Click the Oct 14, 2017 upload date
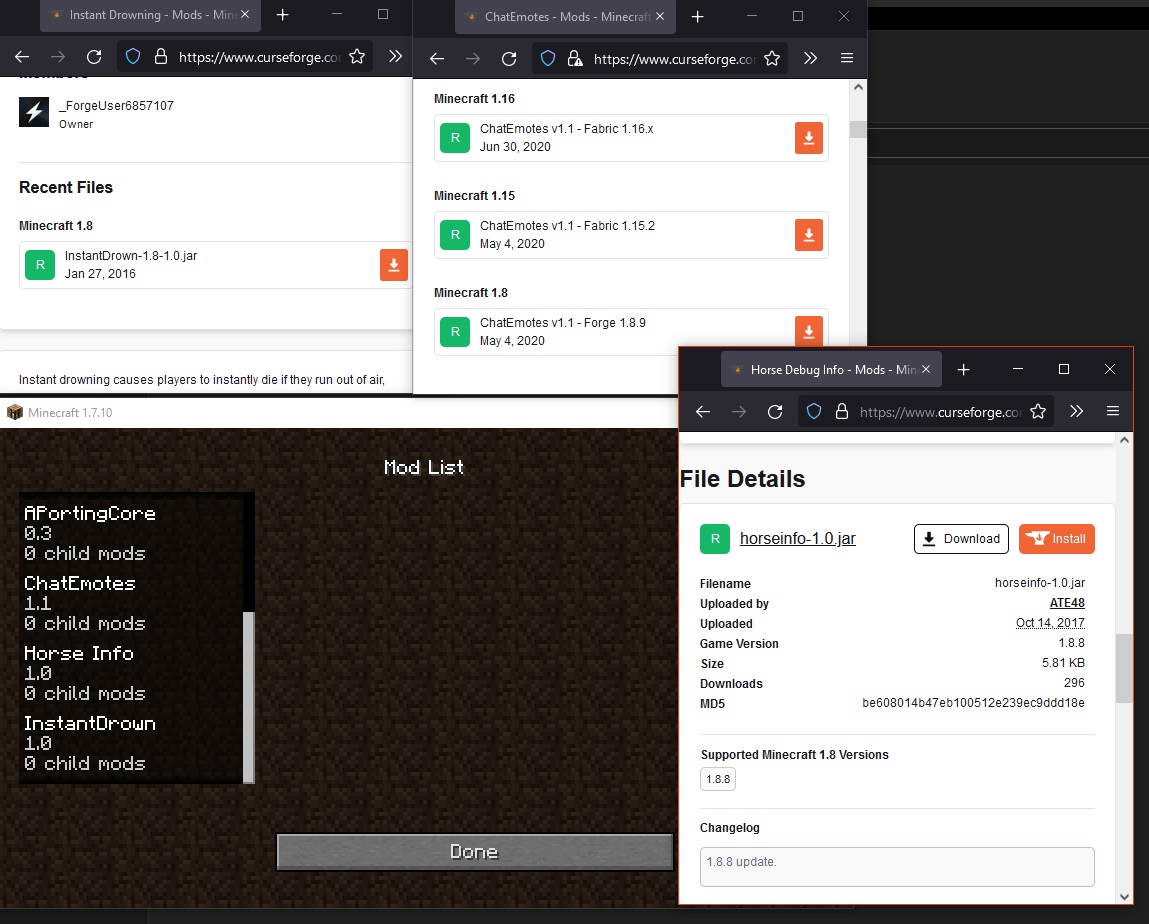1149x924 pixels. tap(1050, 623)
